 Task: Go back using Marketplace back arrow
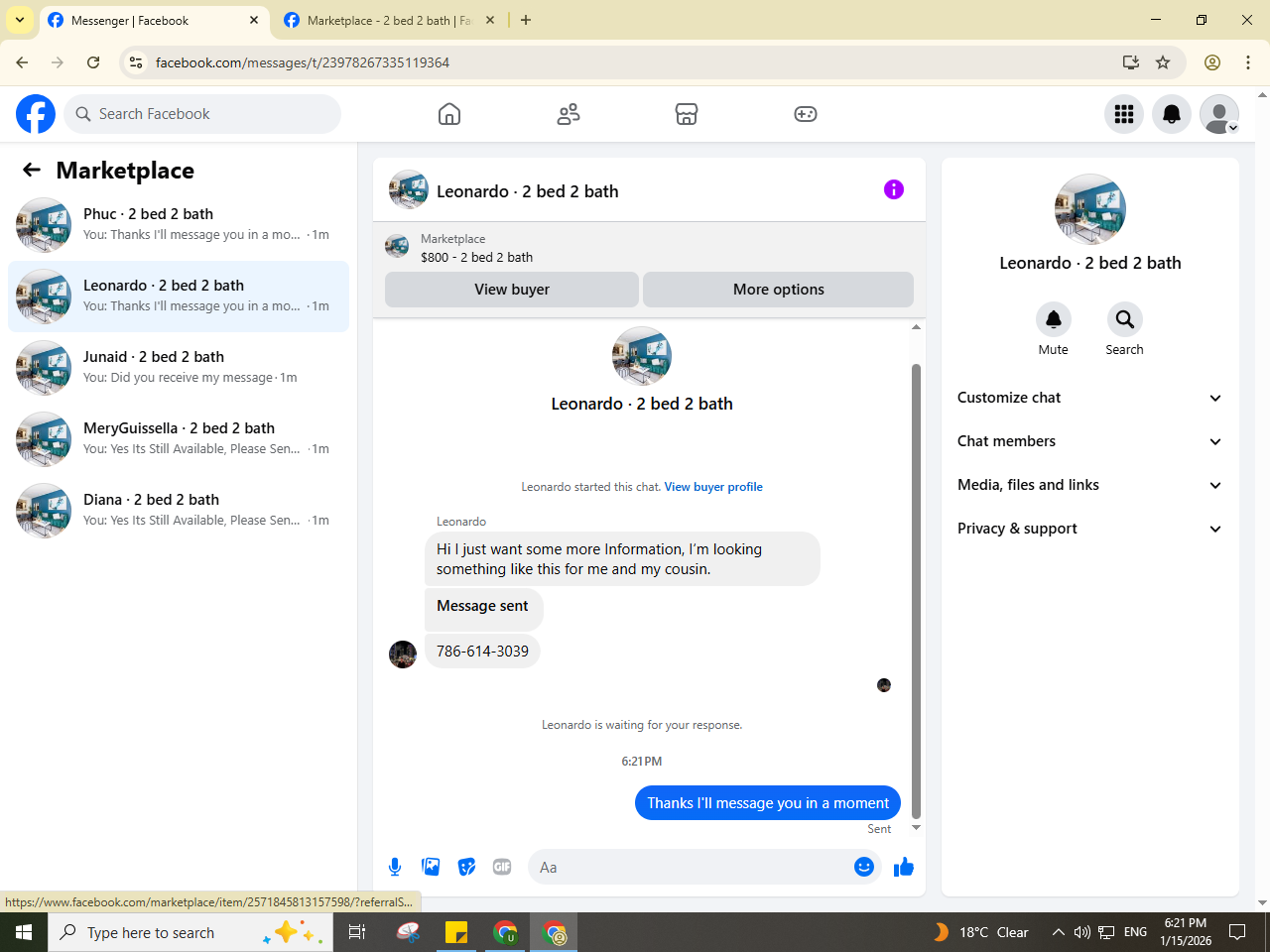coord(32,170)
